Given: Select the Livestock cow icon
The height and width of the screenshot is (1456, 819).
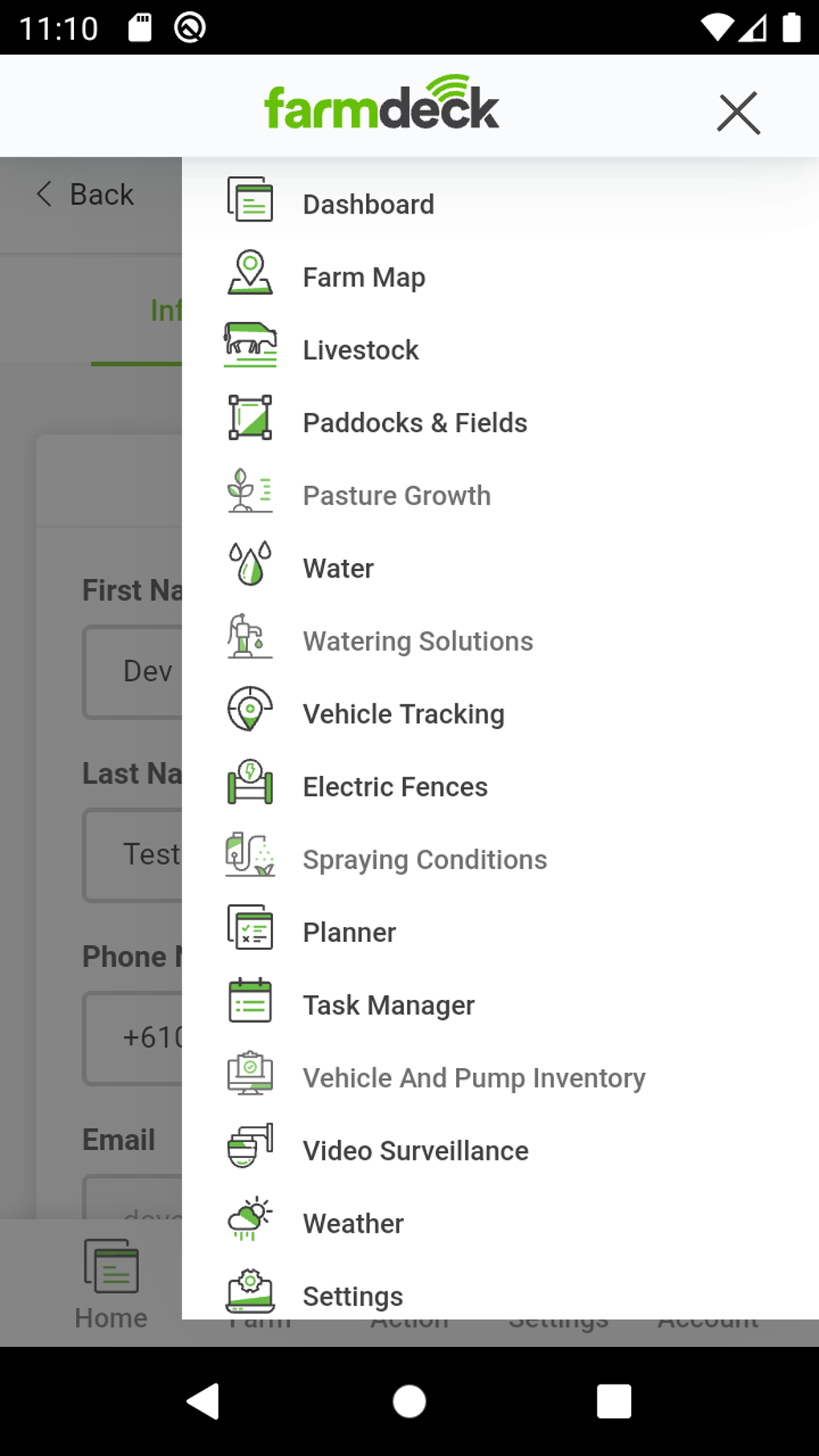Looking at the screenshot, I should pyautogui.click(x=250, y=345).
